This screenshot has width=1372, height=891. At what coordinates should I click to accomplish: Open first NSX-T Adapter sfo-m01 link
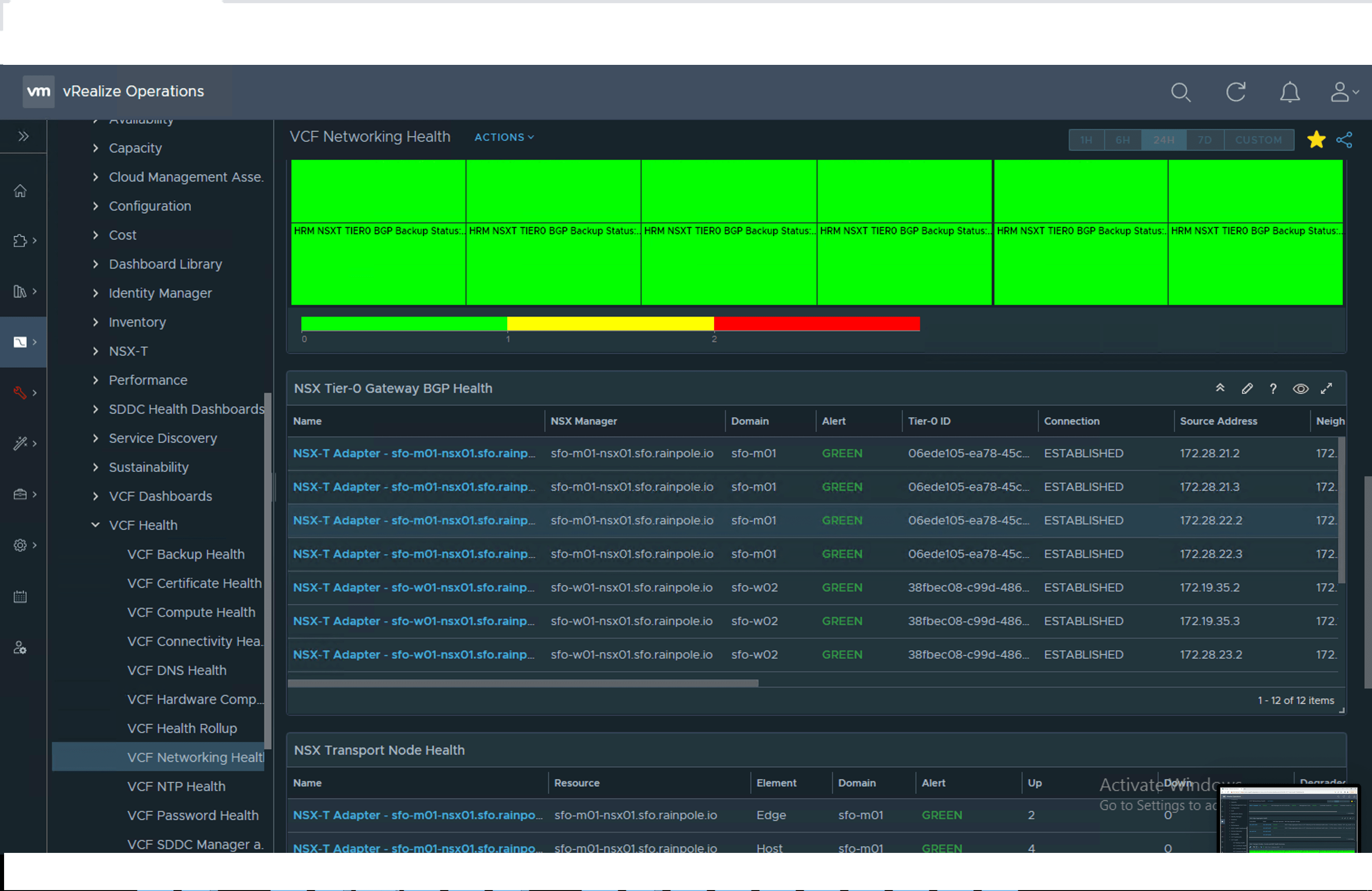(413, 453)
